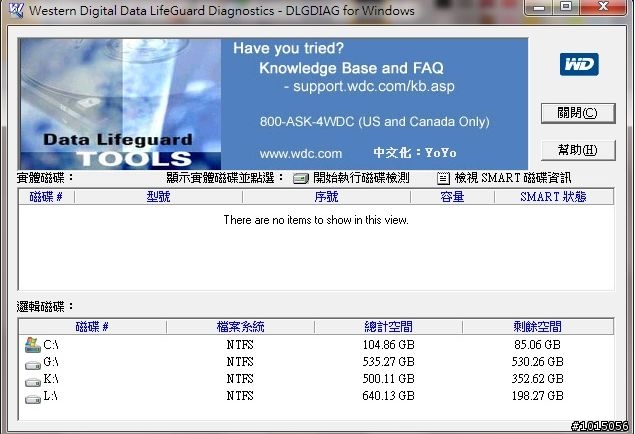635x434 pixels.
Task: Click the www.wdc.com text
Action: point(301,154)
